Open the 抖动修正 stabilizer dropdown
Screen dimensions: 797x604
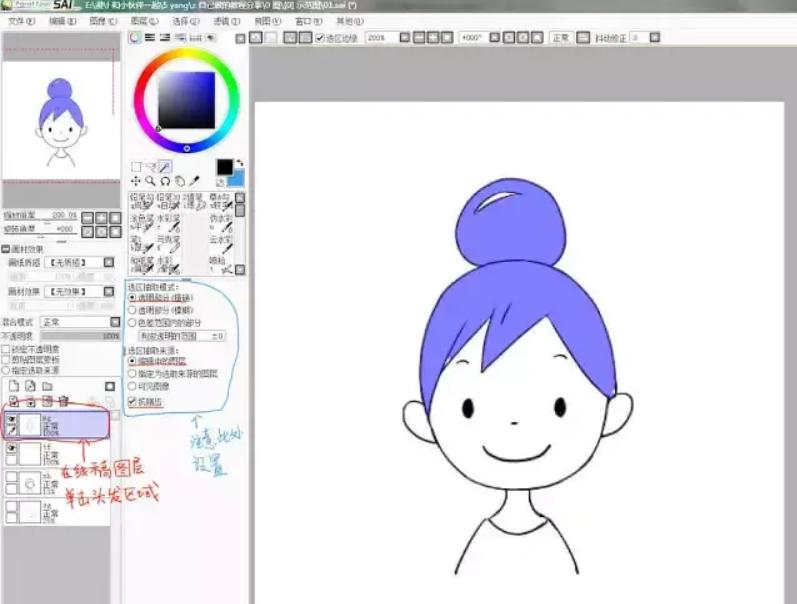(655, 38)
